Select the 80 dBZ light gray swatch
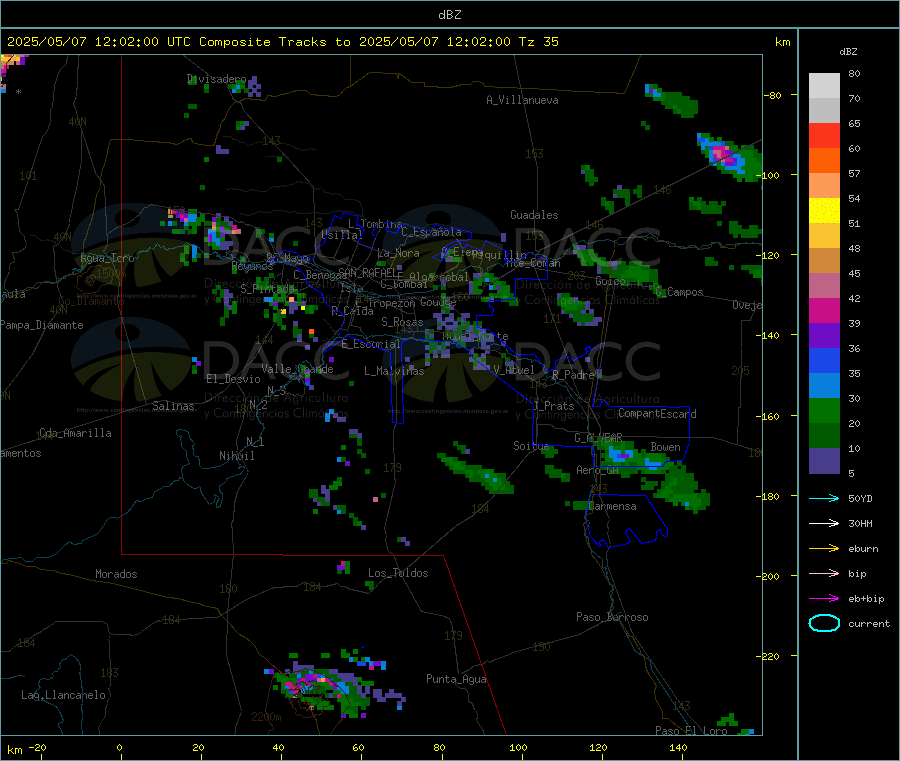 click(824, 86)
